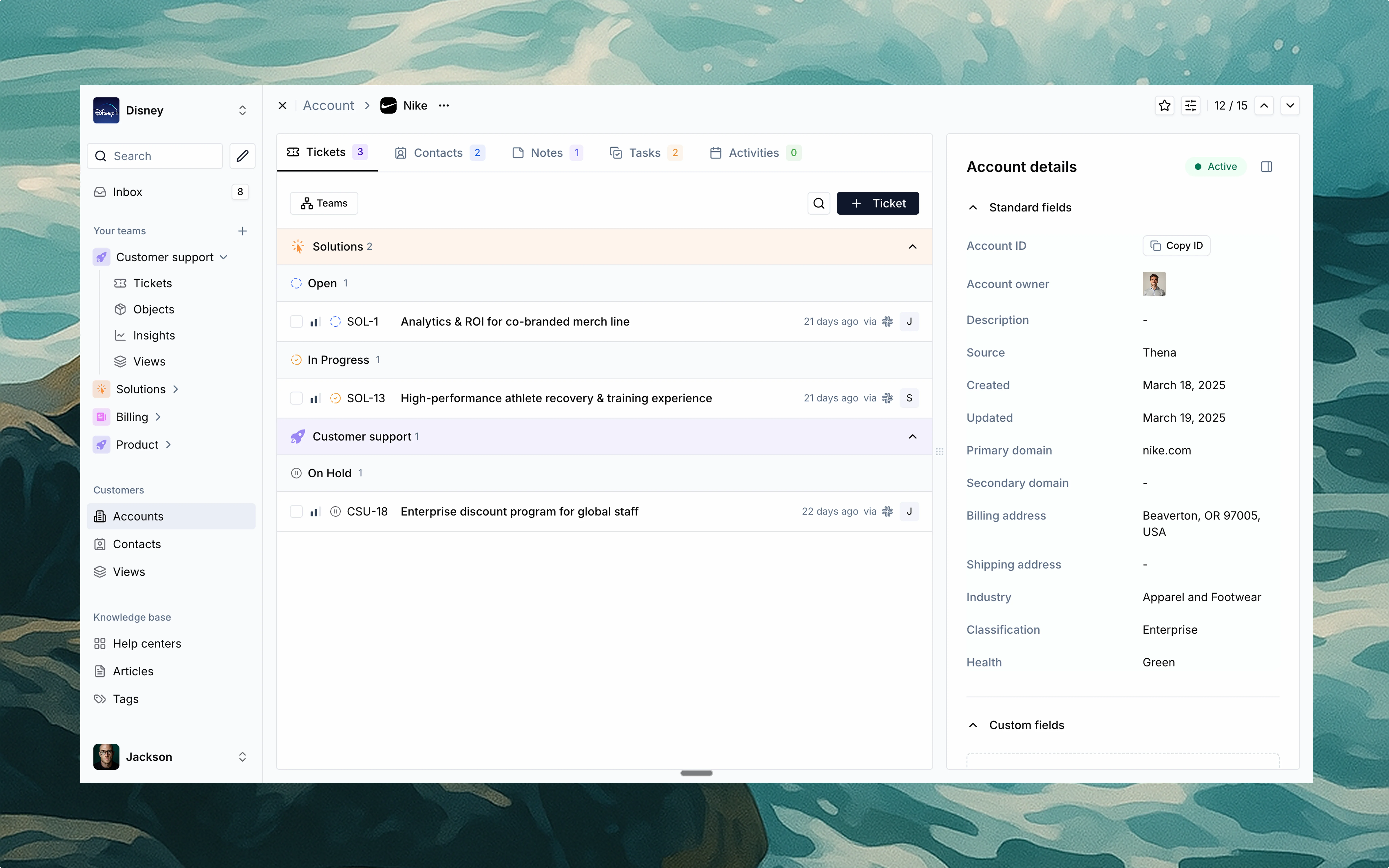The width and height of the screenshot is (1389, 868).
Task: Copy the account ID
Action: tap(1176, 246)
